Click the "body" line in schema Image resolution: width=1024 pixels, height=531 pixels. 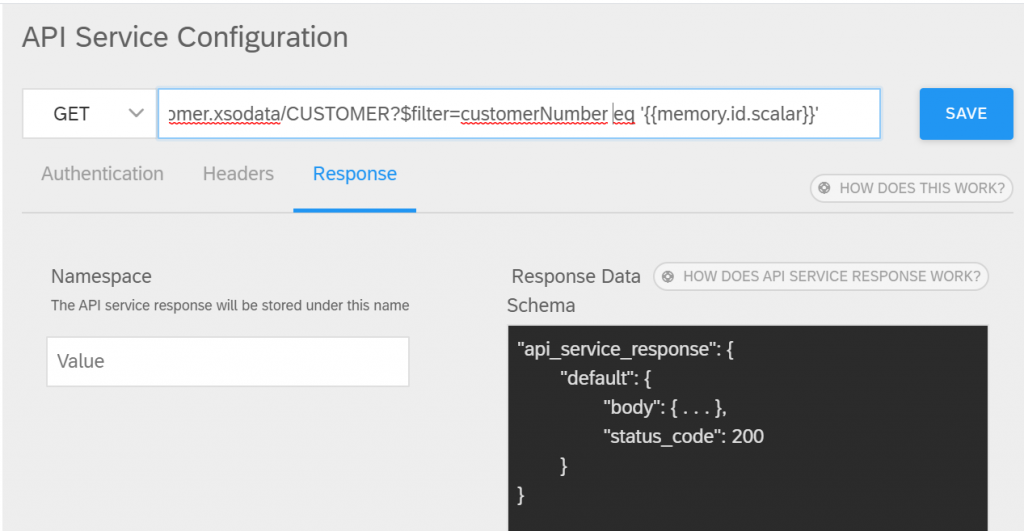(x=665, y=407)
